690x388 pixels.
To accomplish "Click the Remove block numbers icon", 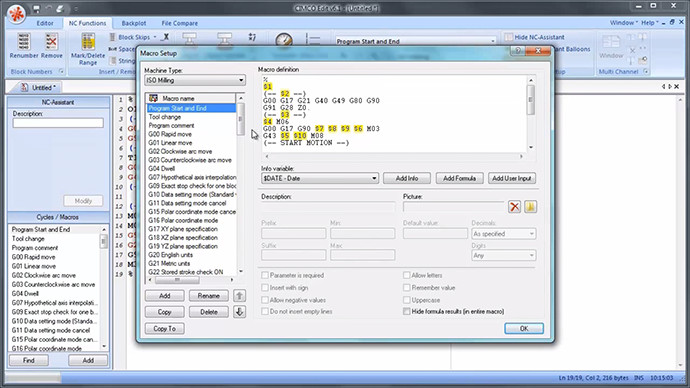I will point(51,42).
